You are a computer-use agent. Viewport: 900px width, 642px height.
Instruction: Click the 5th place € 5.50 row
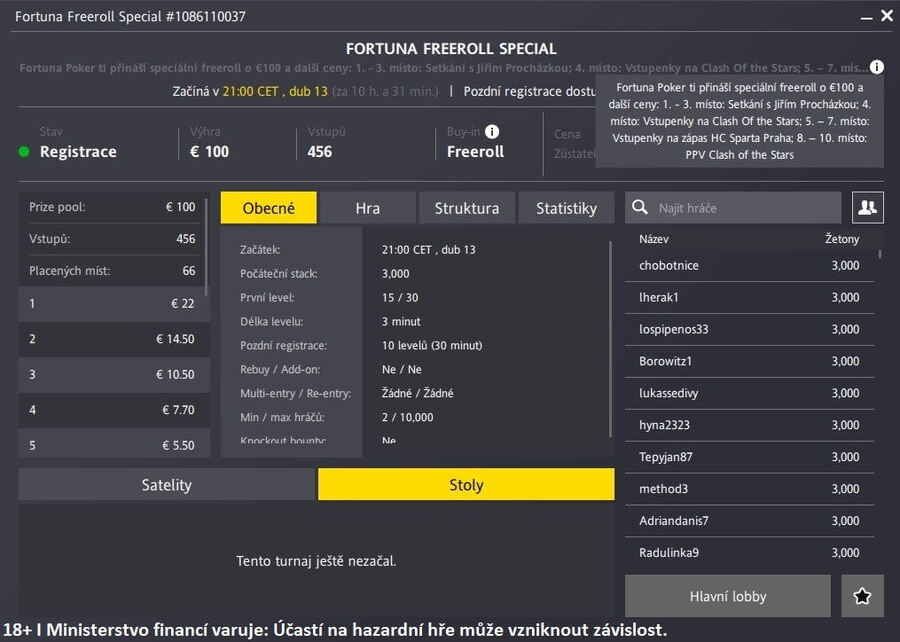tap(114, 444)
